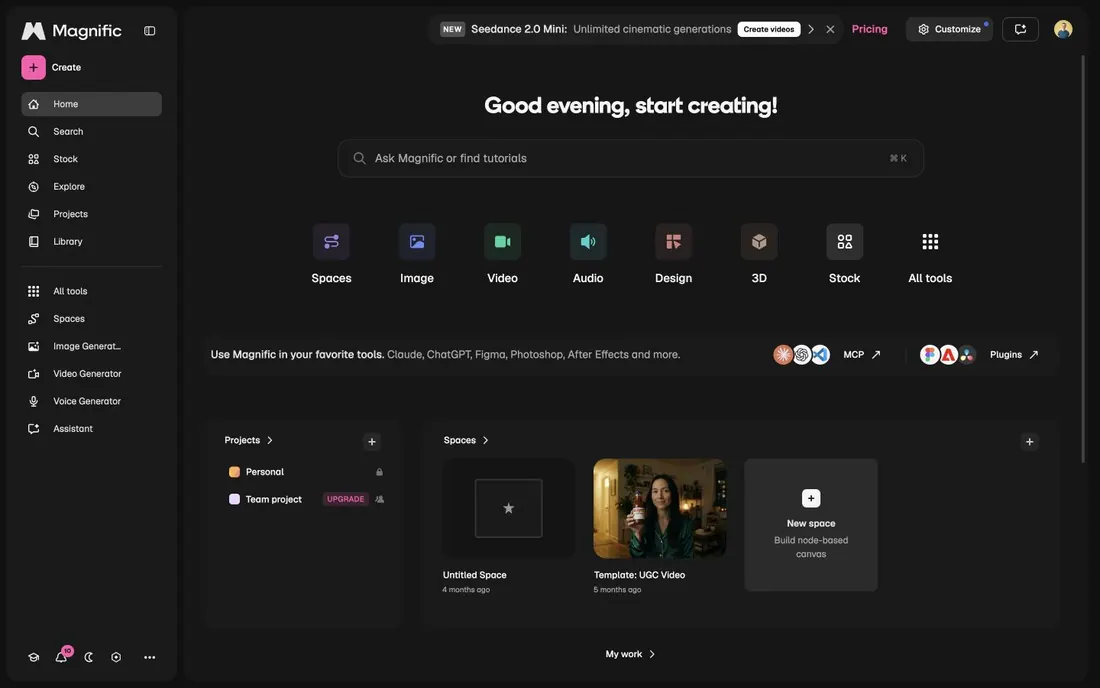1100x688 pixels.
Task: Open Image Generator in the sidebar
Action: 91,346
